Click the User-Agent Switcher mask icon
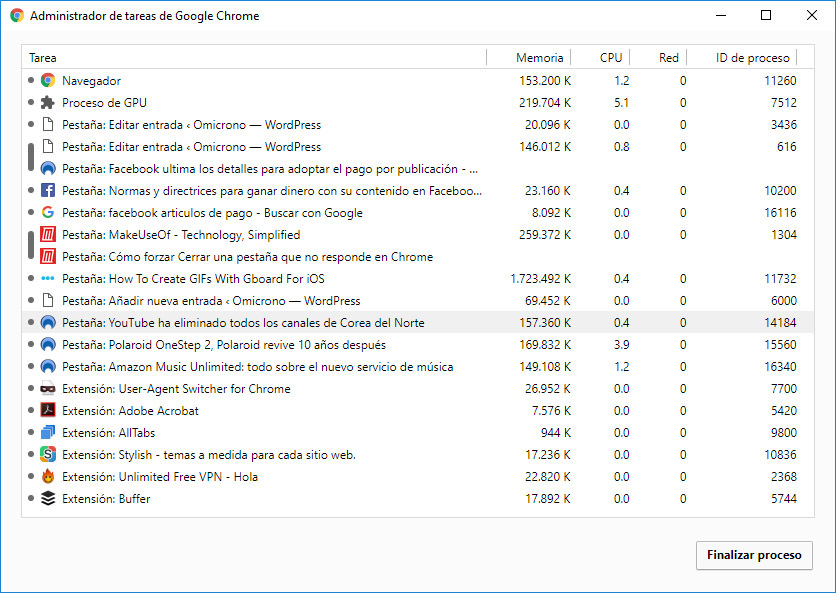Screen dimensions: 836x593 coord(47,388)
